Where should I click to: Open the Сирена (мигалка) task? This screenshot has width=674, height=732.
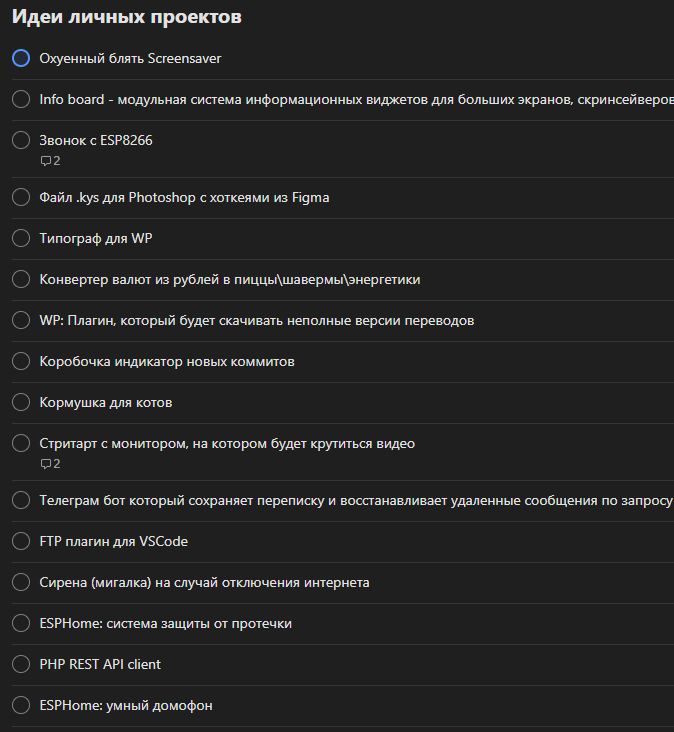(x=204, y=582)
